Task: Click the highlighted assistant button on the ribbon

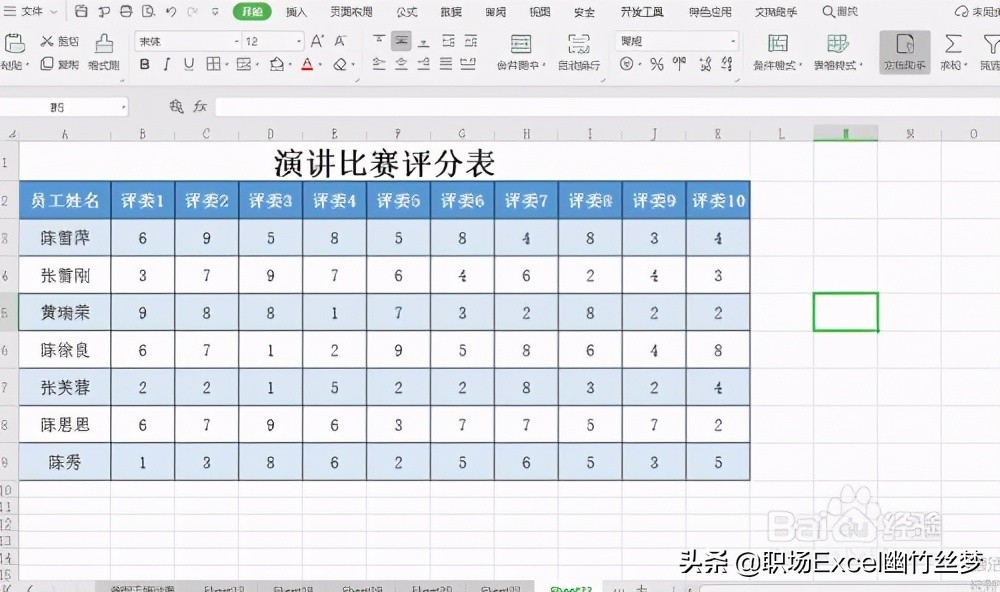Action: pyautogui.click(x=905, y=50)
